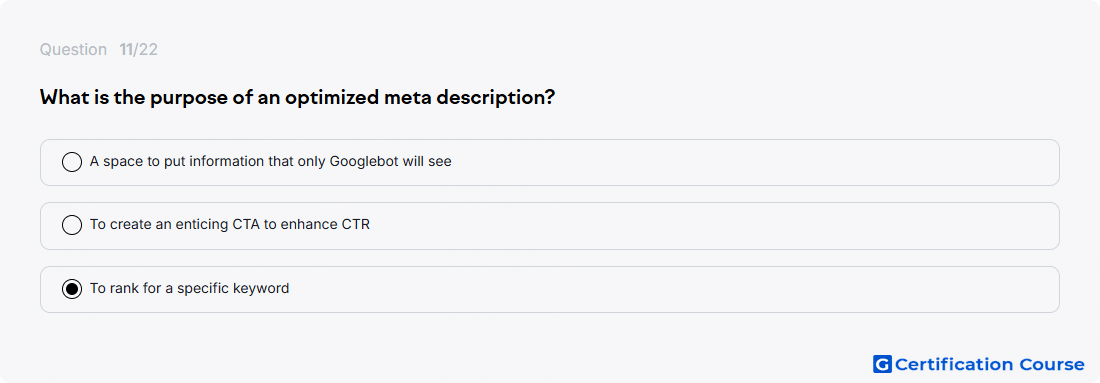Click the question heading about meta description
Viewport: 1100px width, 383px height.
[297, 98]
